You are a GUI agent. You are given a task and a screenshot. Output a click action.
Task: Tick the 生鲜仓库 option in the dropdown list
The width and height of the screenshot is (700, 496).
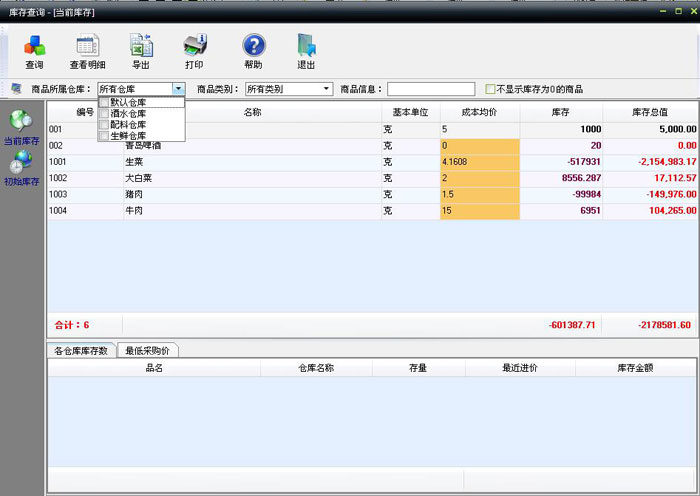tap(104, 136)
